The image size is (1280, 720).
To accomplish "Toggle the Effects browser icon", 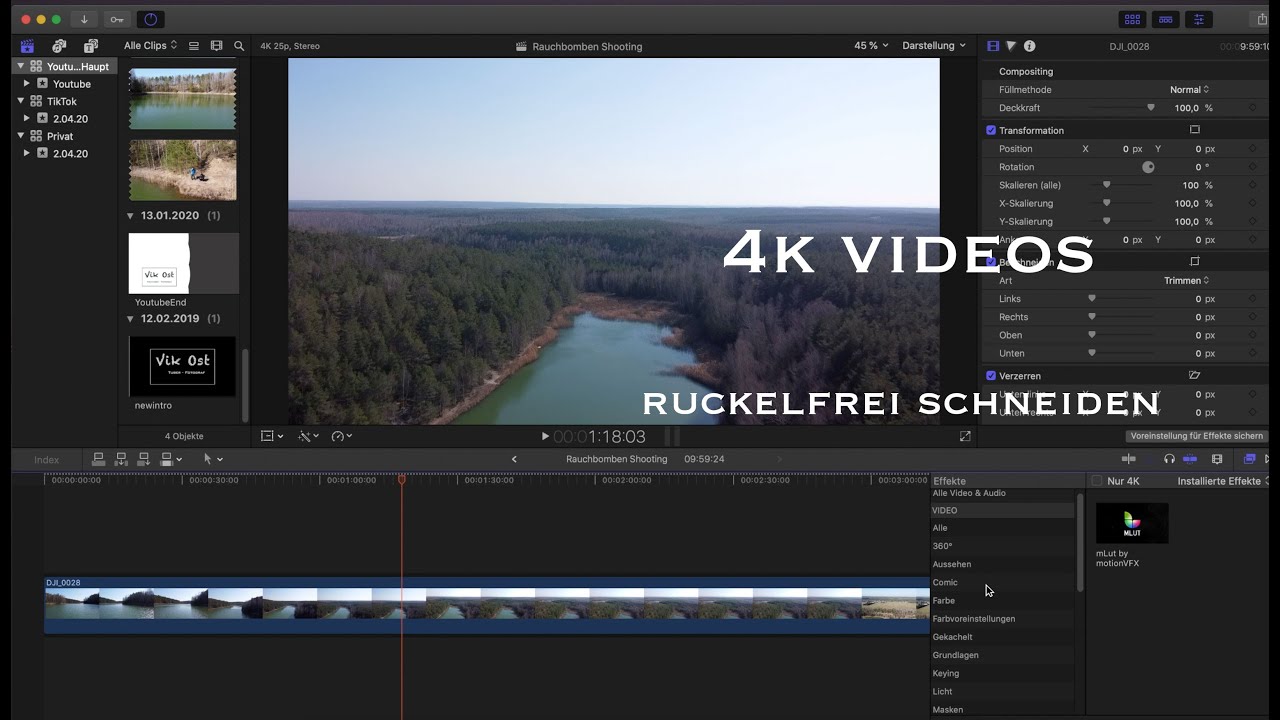I will click(1249, 459).
